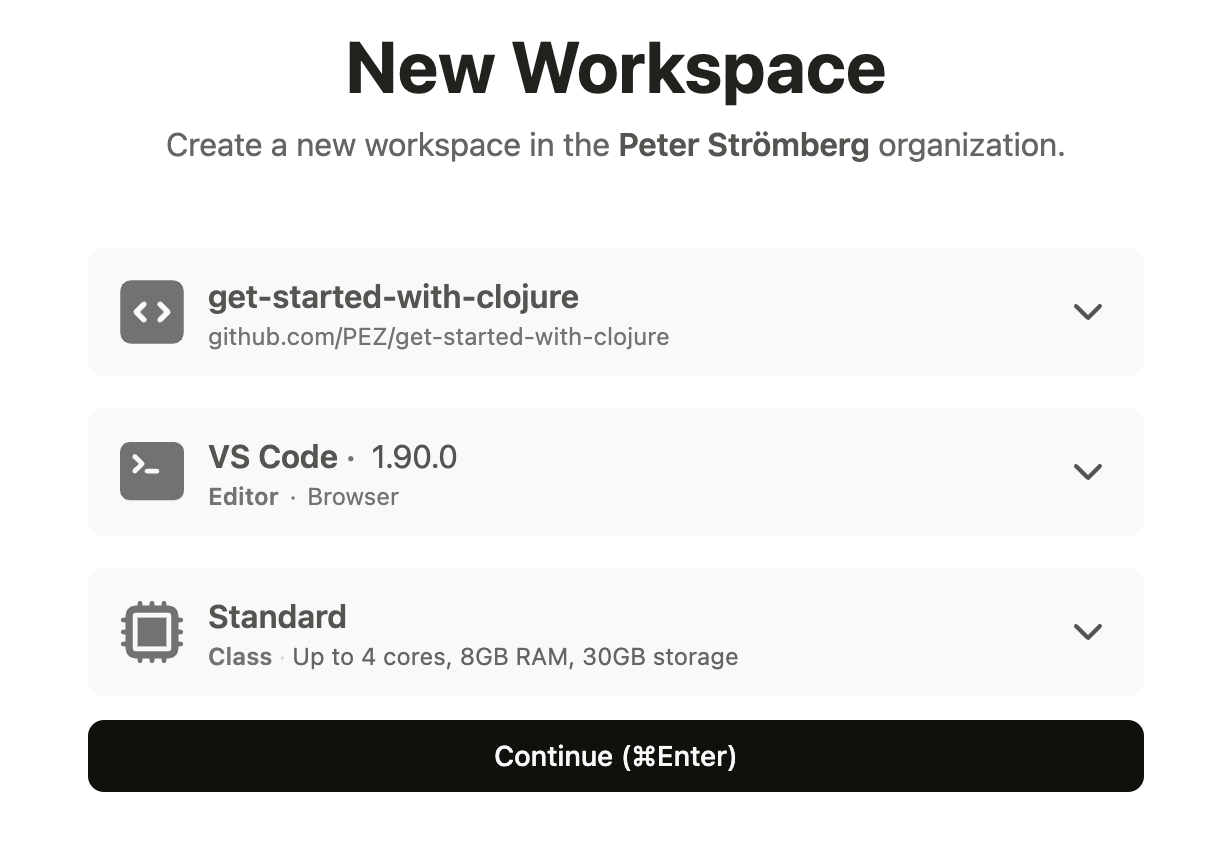Click the Class label under Standard

(x=240, y=657)
